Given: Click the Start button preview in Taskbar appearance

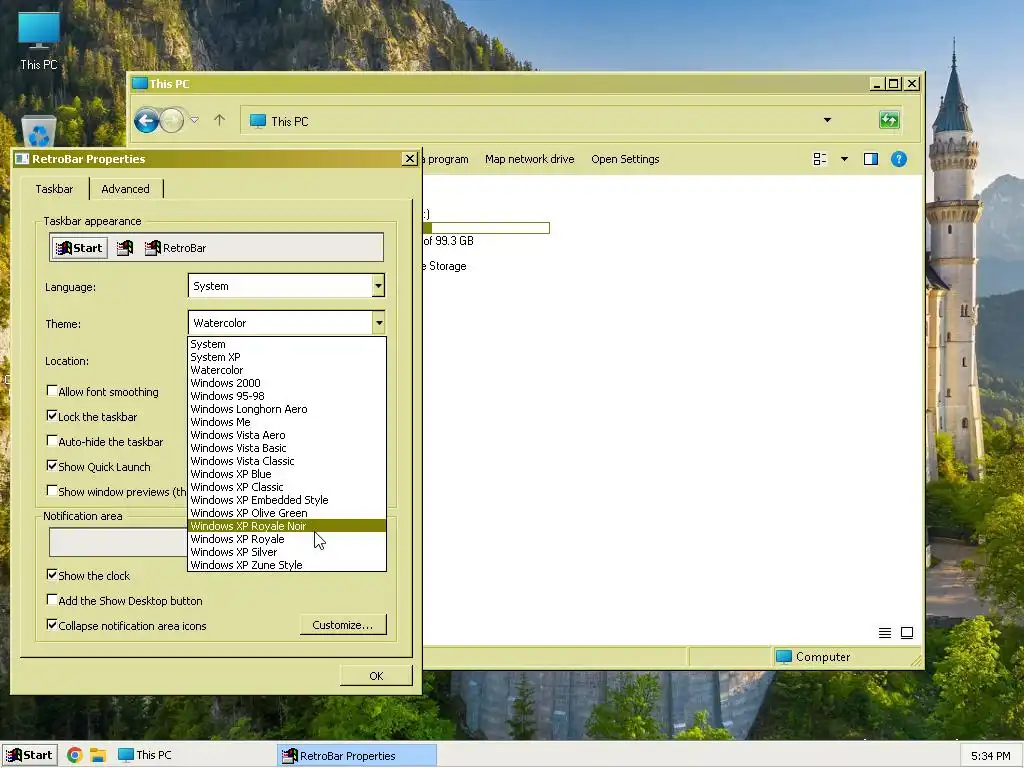Looking at the screenshot, I should click(80, 248).
